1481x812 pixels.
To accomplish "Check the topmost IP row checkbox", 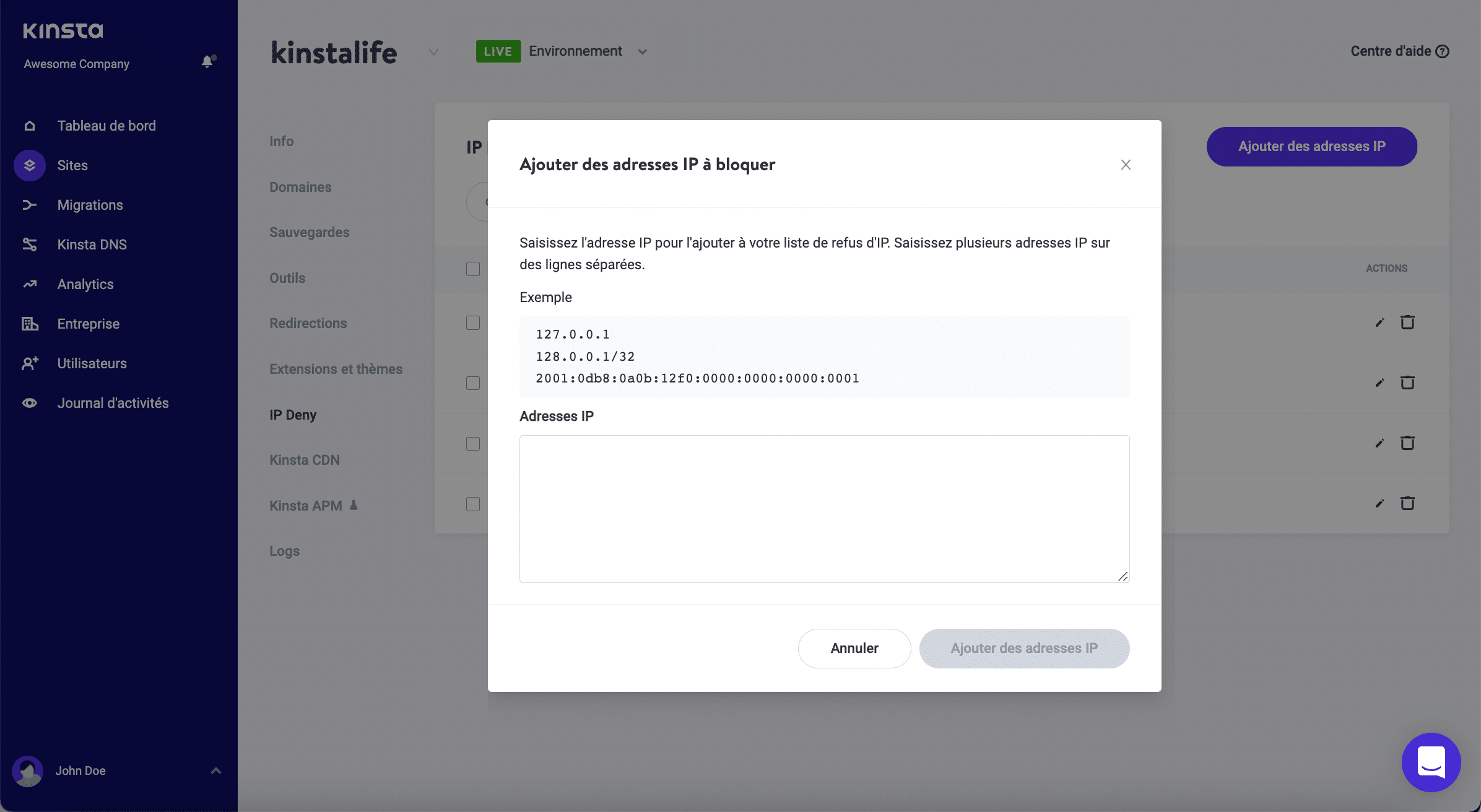I will point(473,322).
